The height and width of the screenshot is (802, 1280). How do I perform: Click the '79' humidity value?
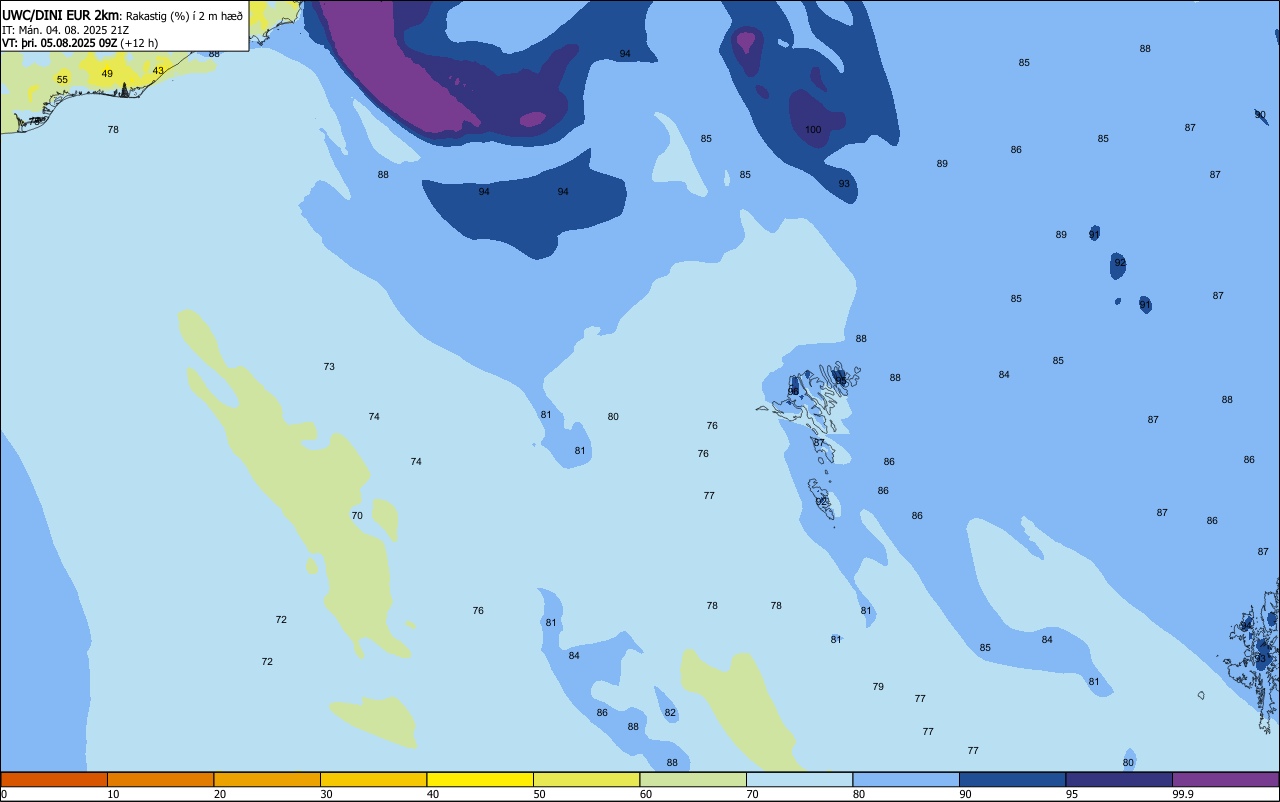(x=878, y=687)
